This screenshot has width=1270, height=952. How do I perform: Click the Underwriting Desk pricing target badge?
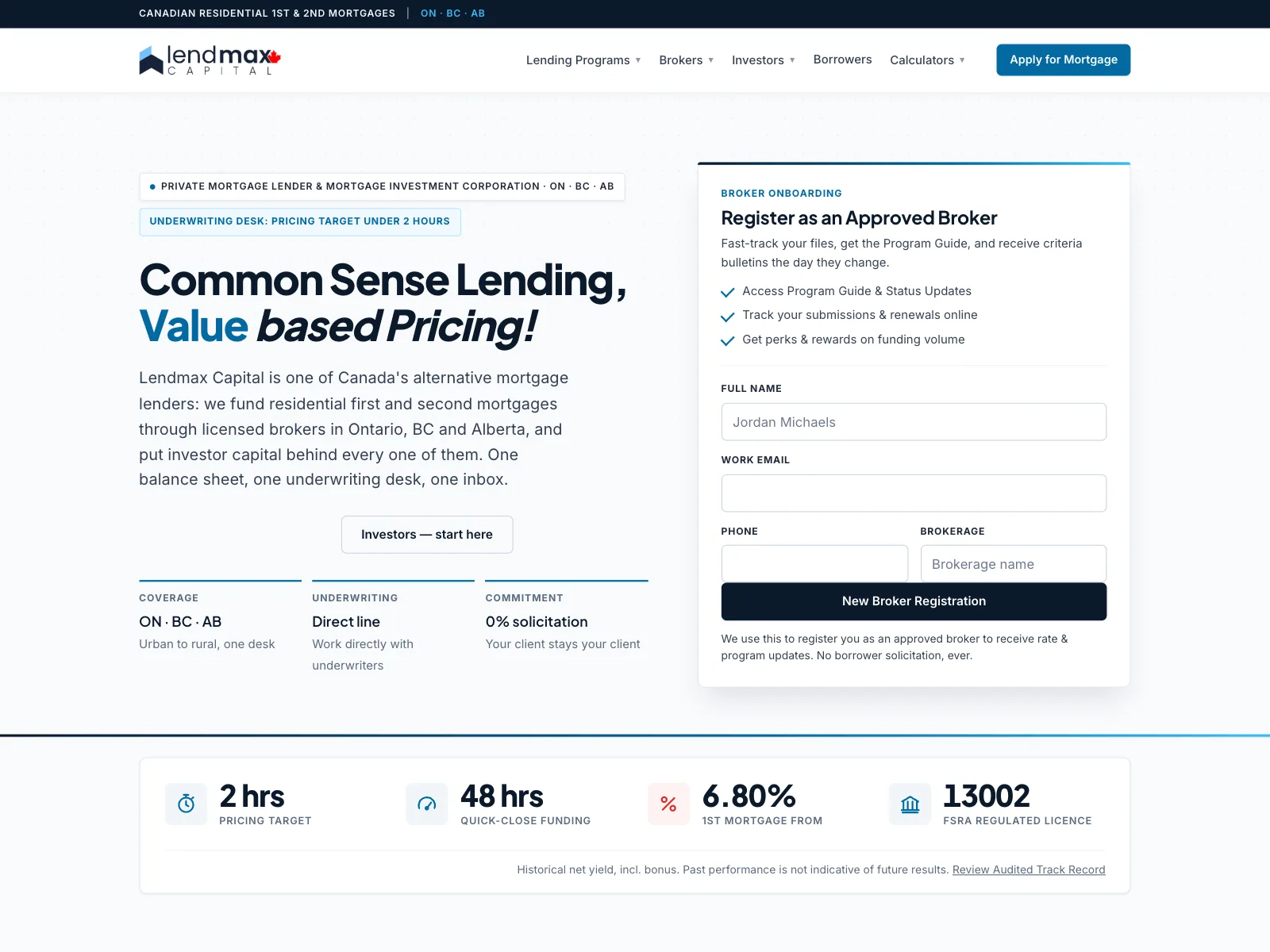click(300, 221)
